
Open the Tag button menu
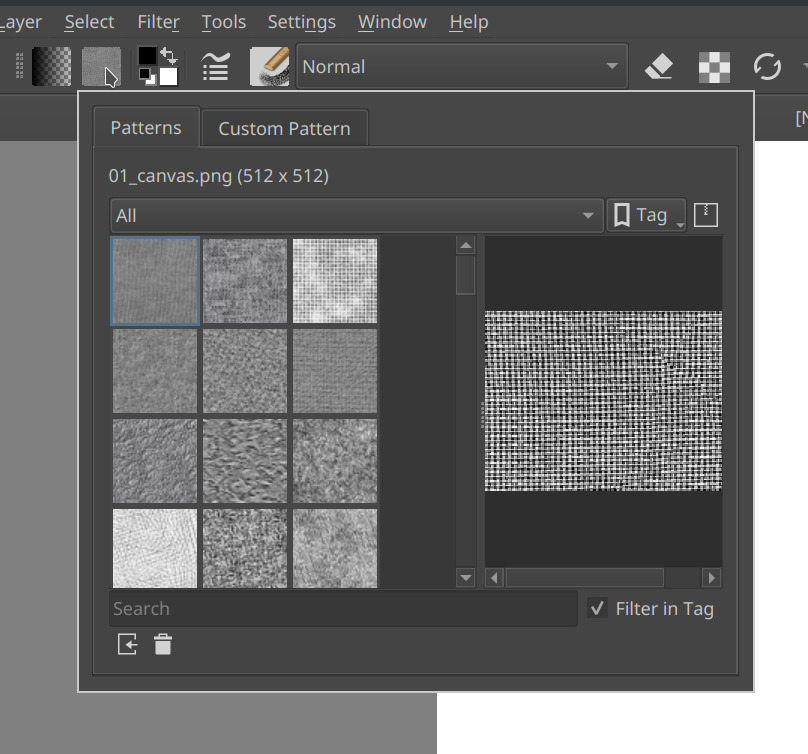645,215
